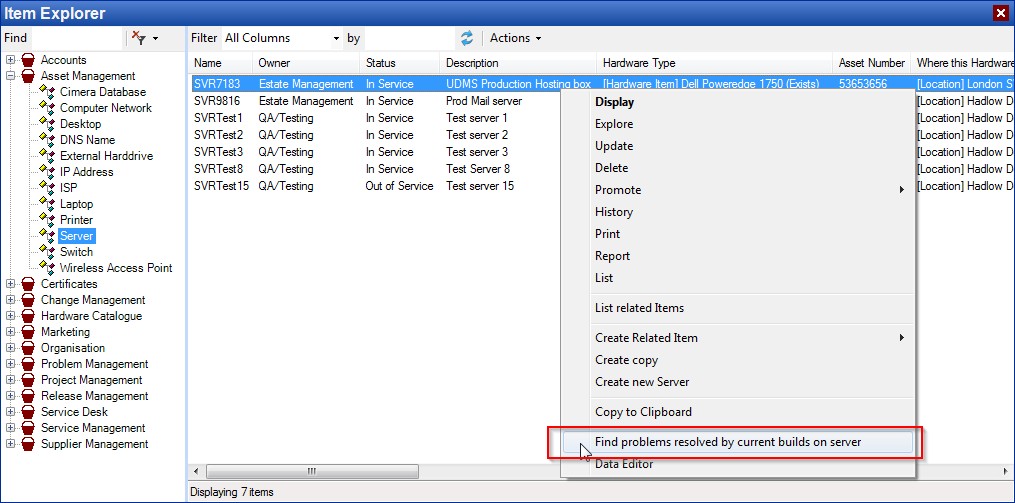The width and height of the screenshot is (1015, 503).
Task: Close the Item Explorer window
Action: [x=1001, y=13]
